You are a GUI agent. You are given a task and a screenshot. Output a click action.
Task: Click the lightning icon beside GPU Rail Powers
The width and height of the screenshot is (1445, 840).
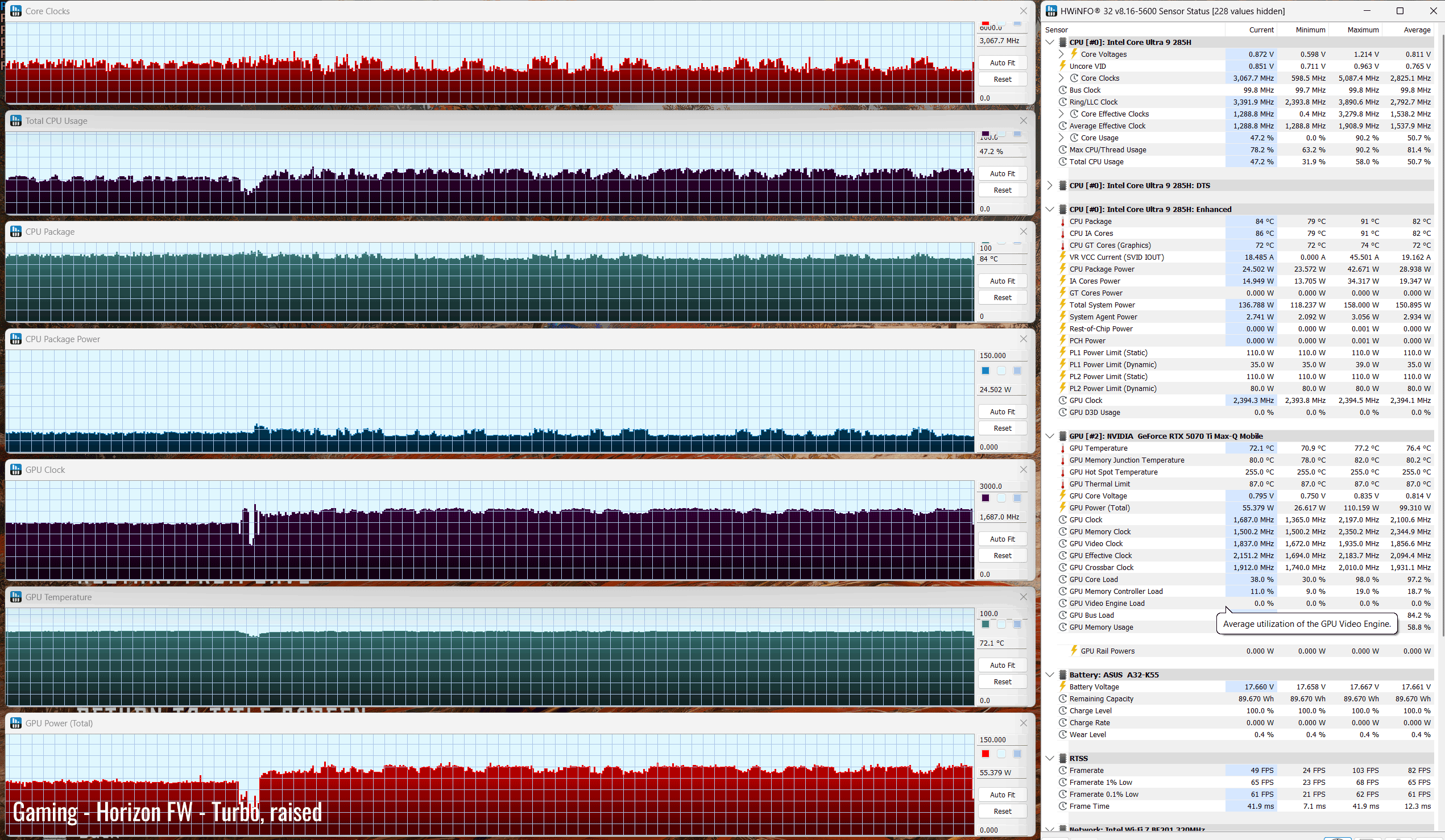point(1074,651)
